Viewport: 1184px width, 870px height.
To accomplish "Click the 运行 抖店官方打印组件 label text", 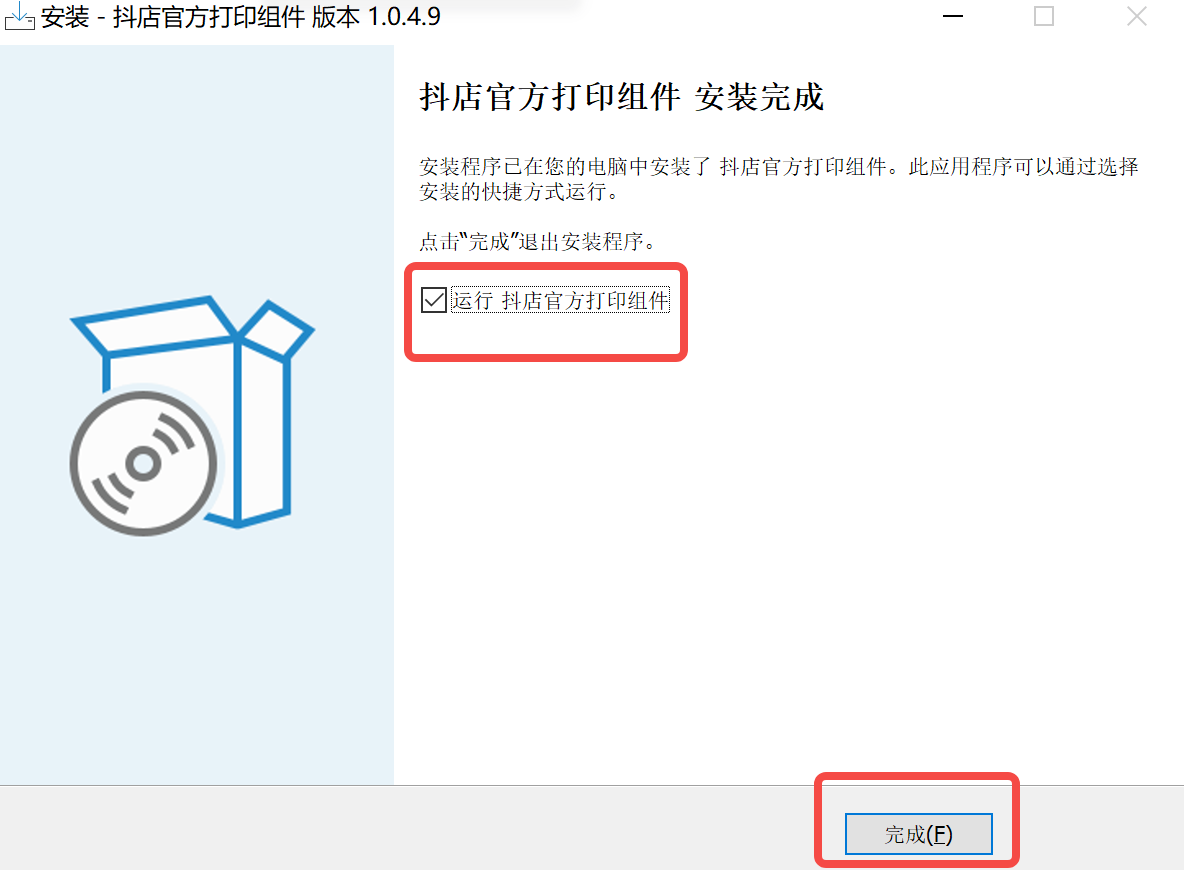I will (560, 301).
